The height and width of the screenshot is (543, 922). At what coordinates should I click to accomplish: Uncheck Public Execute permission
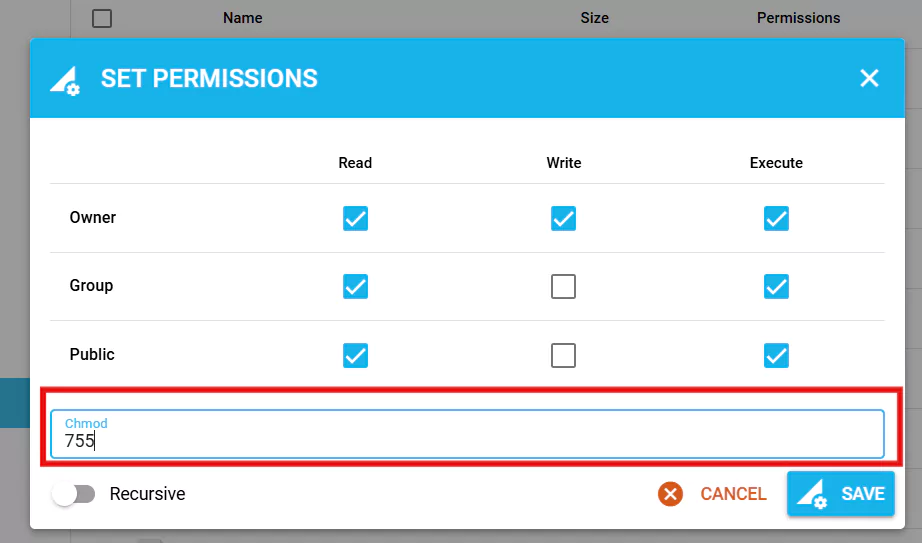point(776,355)
